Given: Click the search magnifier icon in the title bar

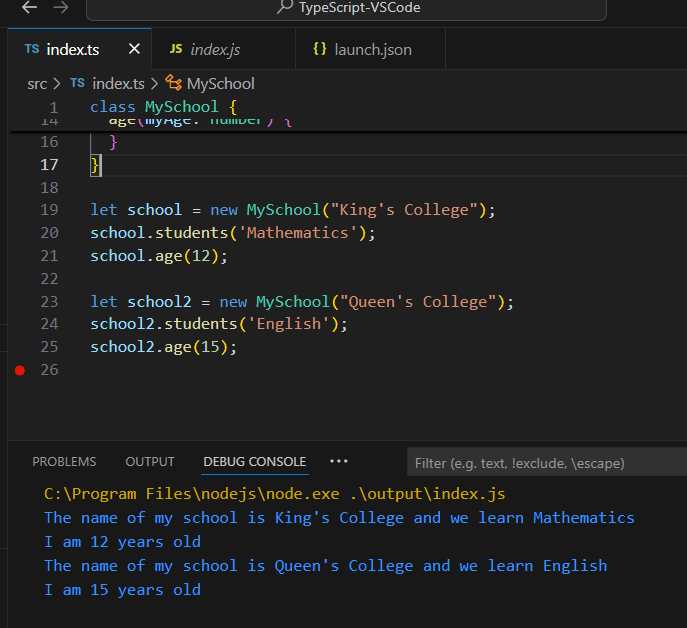Looking at the screenshot, I should coord(285,6).
